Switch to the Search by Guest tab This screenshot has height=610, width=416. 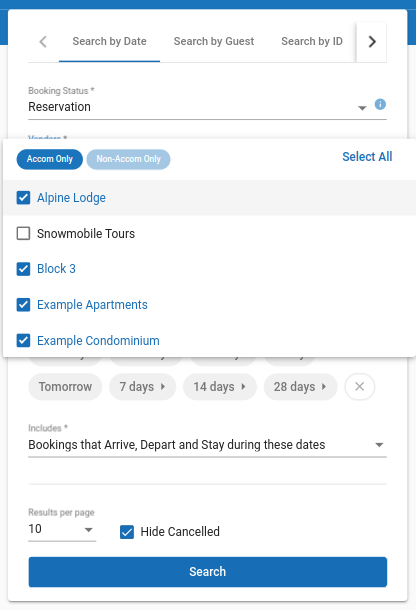[x=214, y=41]
